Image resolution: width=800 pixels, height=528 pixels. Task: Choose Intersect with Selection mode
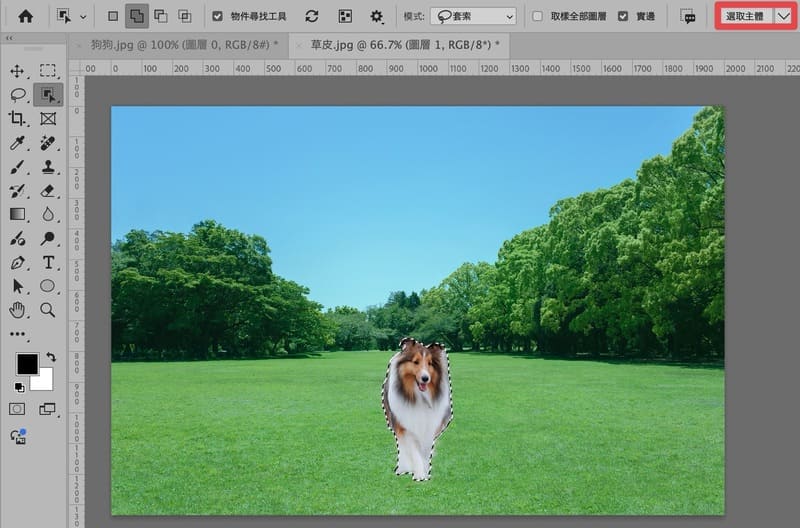click(185, 16)
